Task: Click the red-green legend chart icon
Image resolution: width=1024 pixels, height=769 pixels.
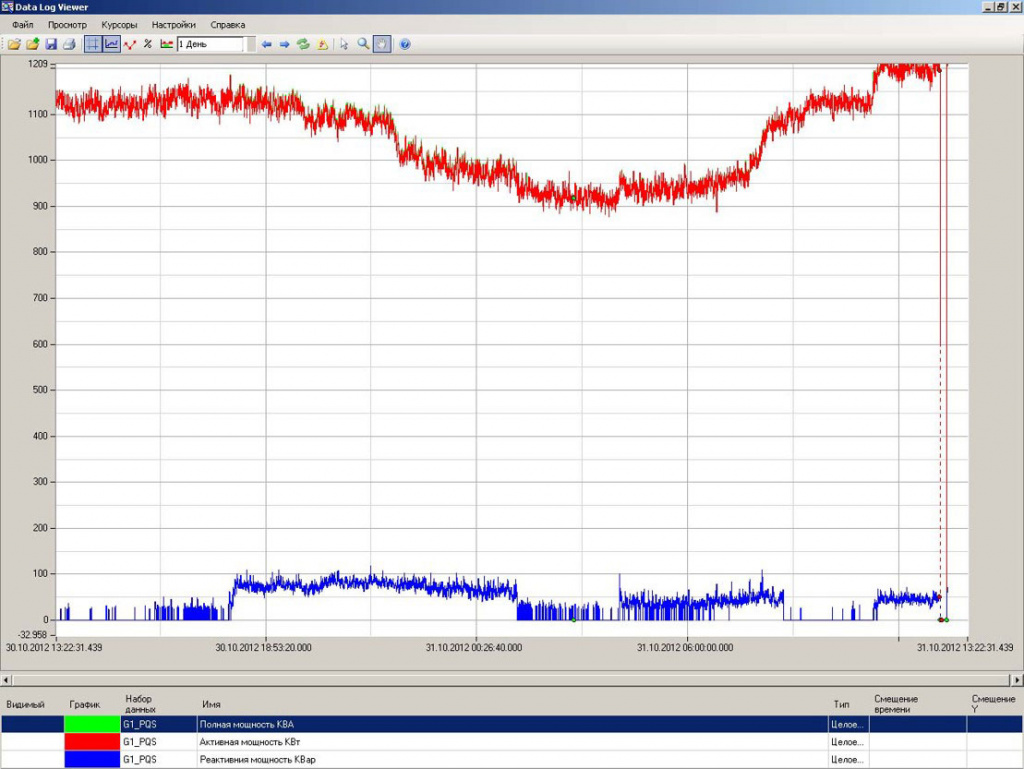Action: click(167, 44)
